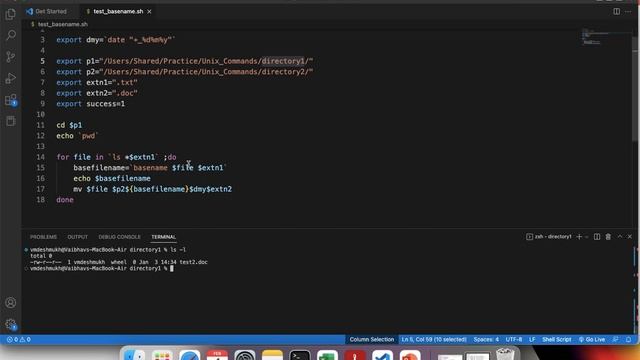Open the Explorer view in activity bar
This screenshot has height=360, width=640.
pyautogui.click(x=11, y=15)
